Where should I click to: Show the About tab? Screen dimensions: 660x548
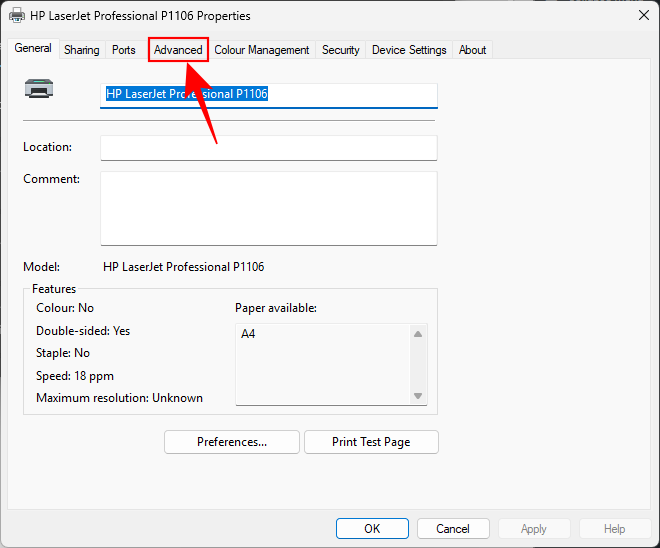pyautogui.click(x=473, y=50)
